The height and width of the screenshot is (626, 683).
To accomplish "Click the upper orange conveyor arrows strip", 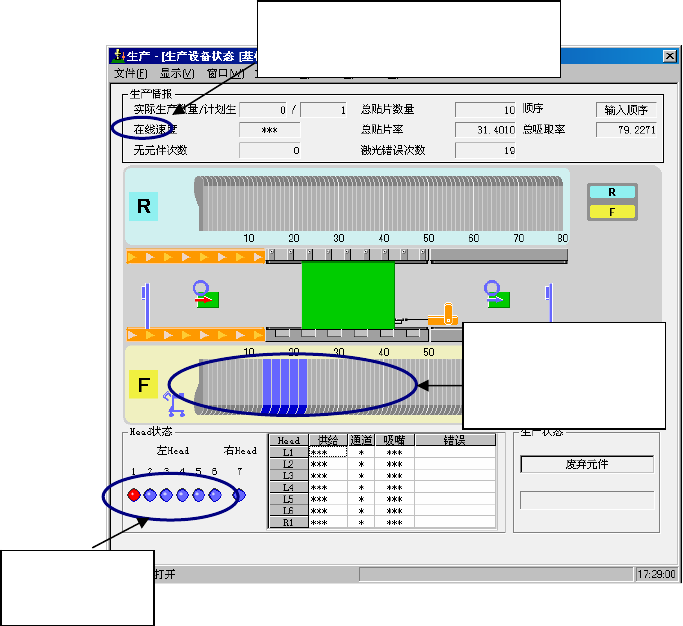I will tap(196, 257).
